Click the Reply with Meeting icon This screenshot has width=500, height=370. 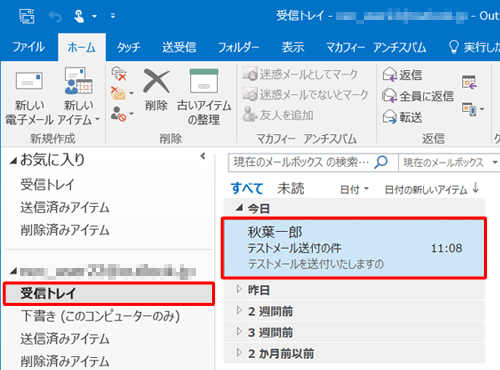(469, 82)
